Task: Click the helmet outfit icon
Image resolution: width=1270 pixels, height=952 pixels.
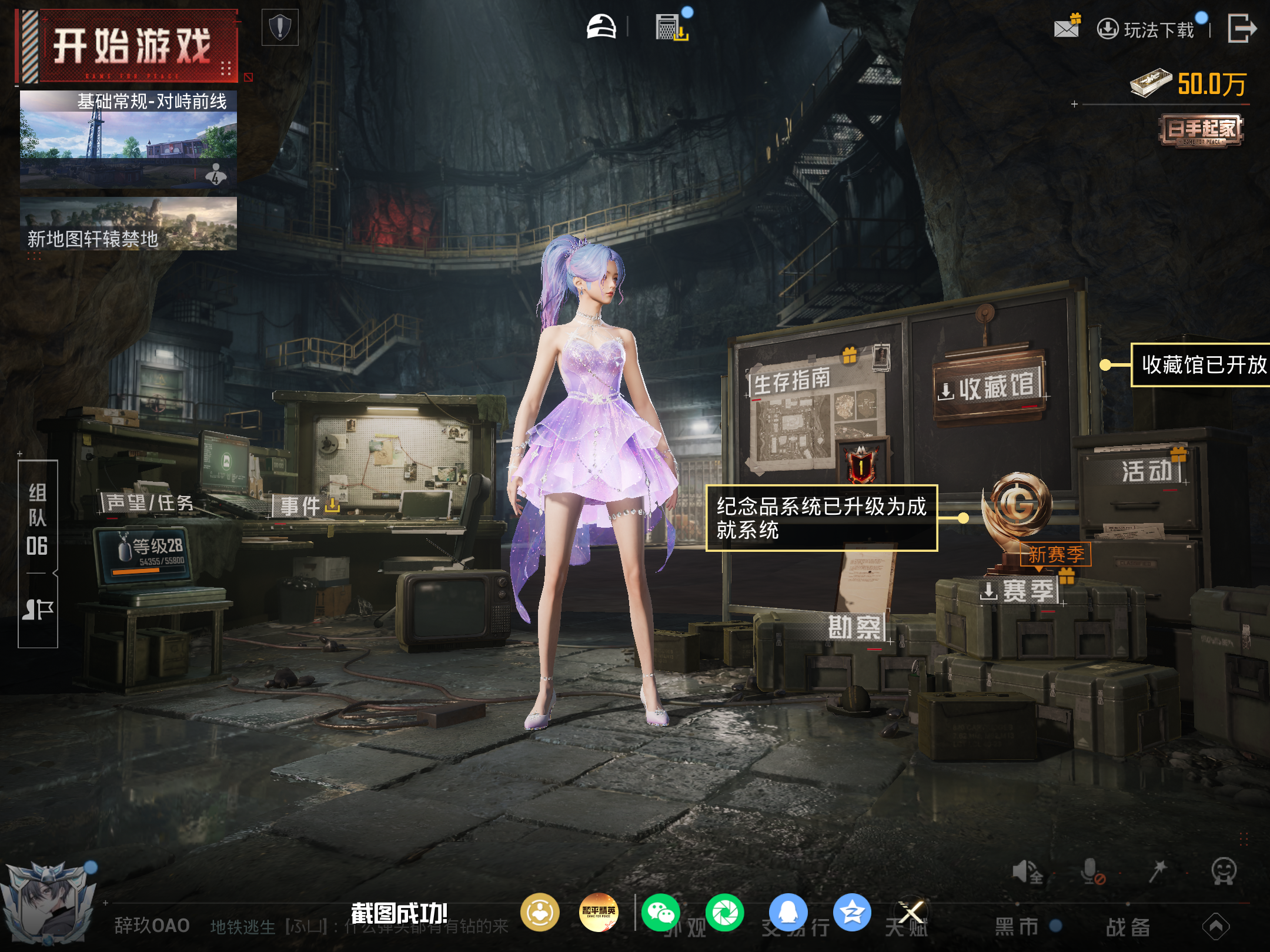Action: 601,27
